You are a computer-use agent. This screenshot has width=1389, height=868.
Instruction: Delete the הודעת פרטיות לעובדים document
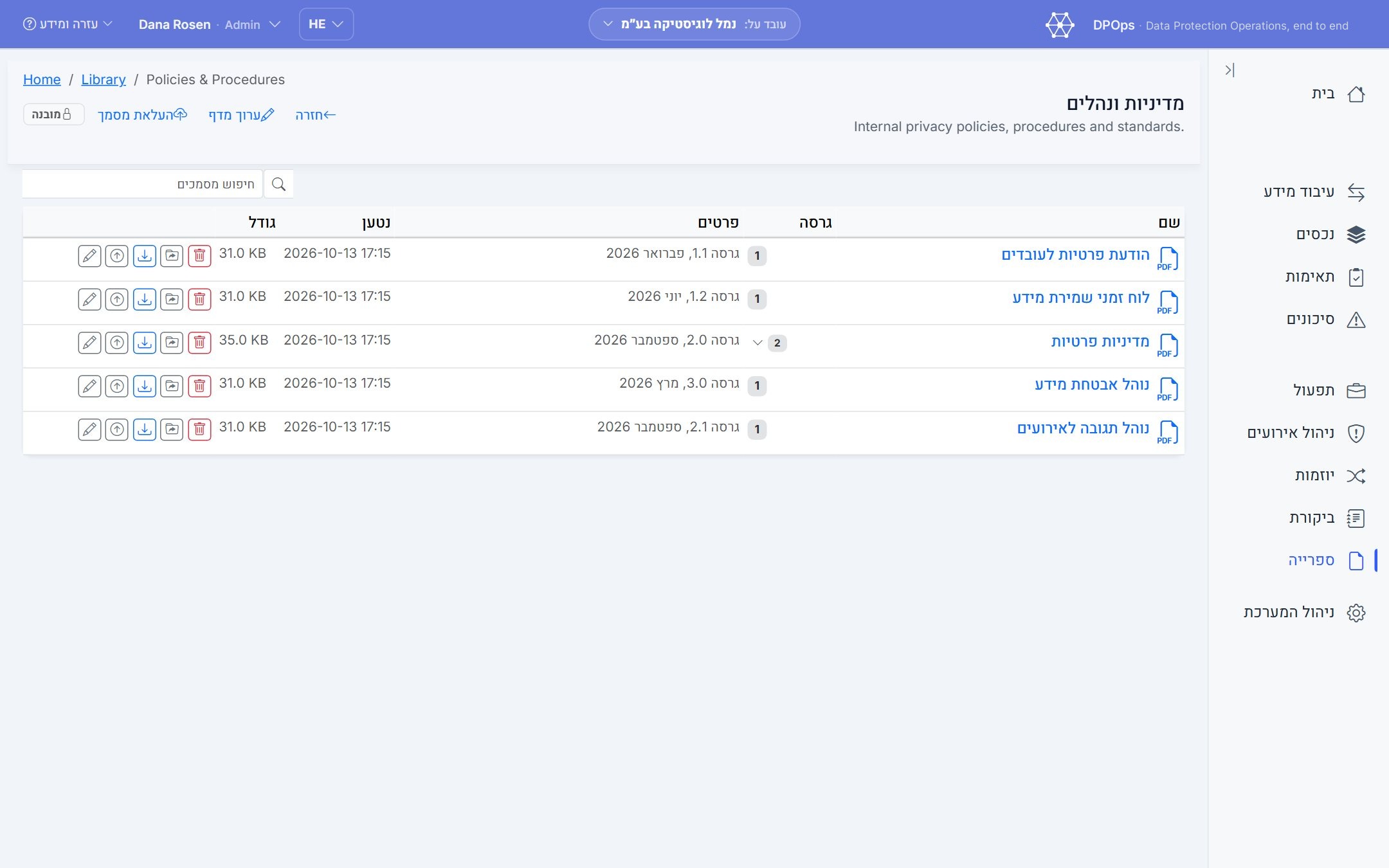pyautogui.click(x=199, y=256)
